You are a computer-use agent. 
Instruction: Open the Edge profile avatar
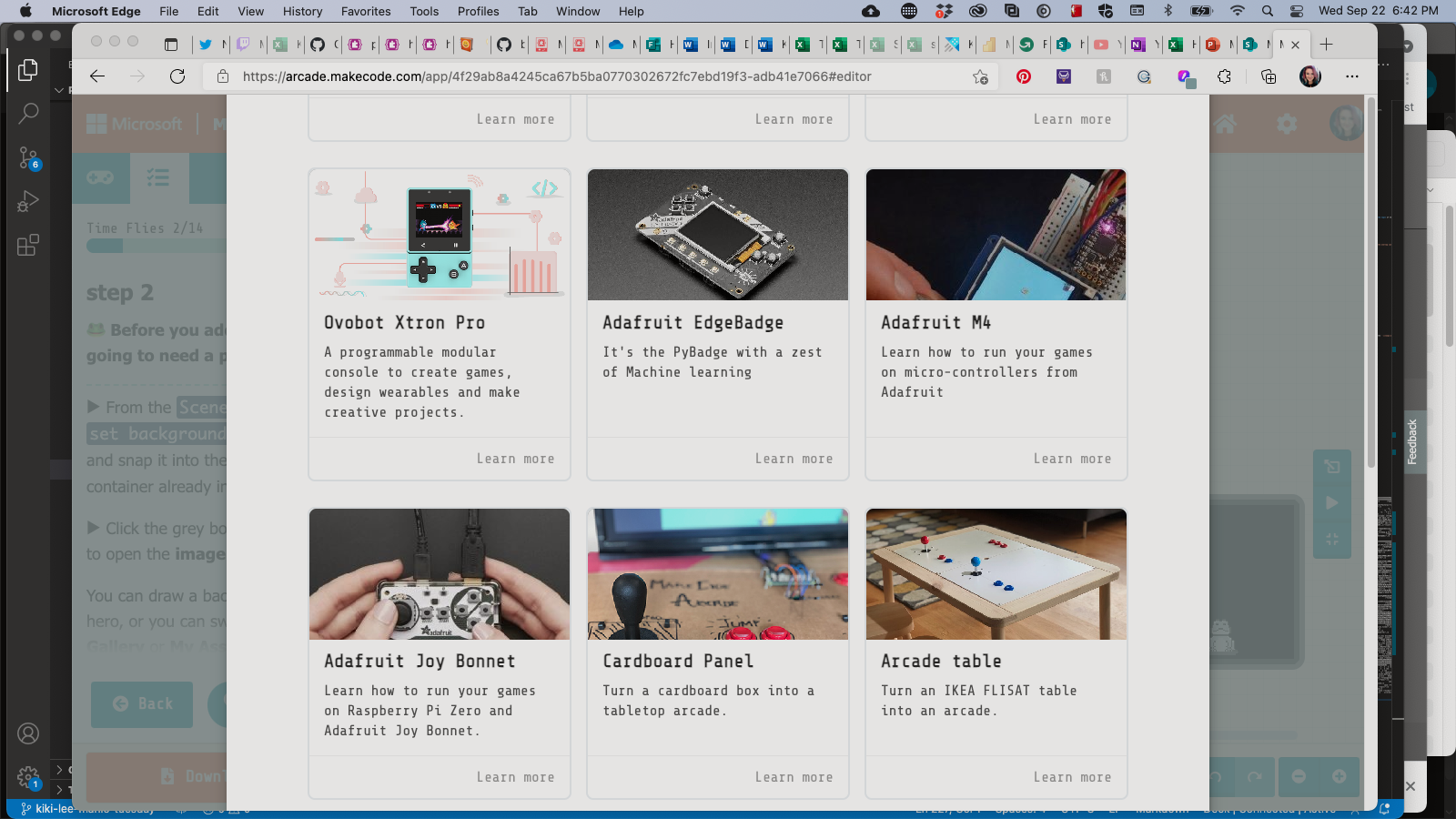click(x=1310, y=76)
